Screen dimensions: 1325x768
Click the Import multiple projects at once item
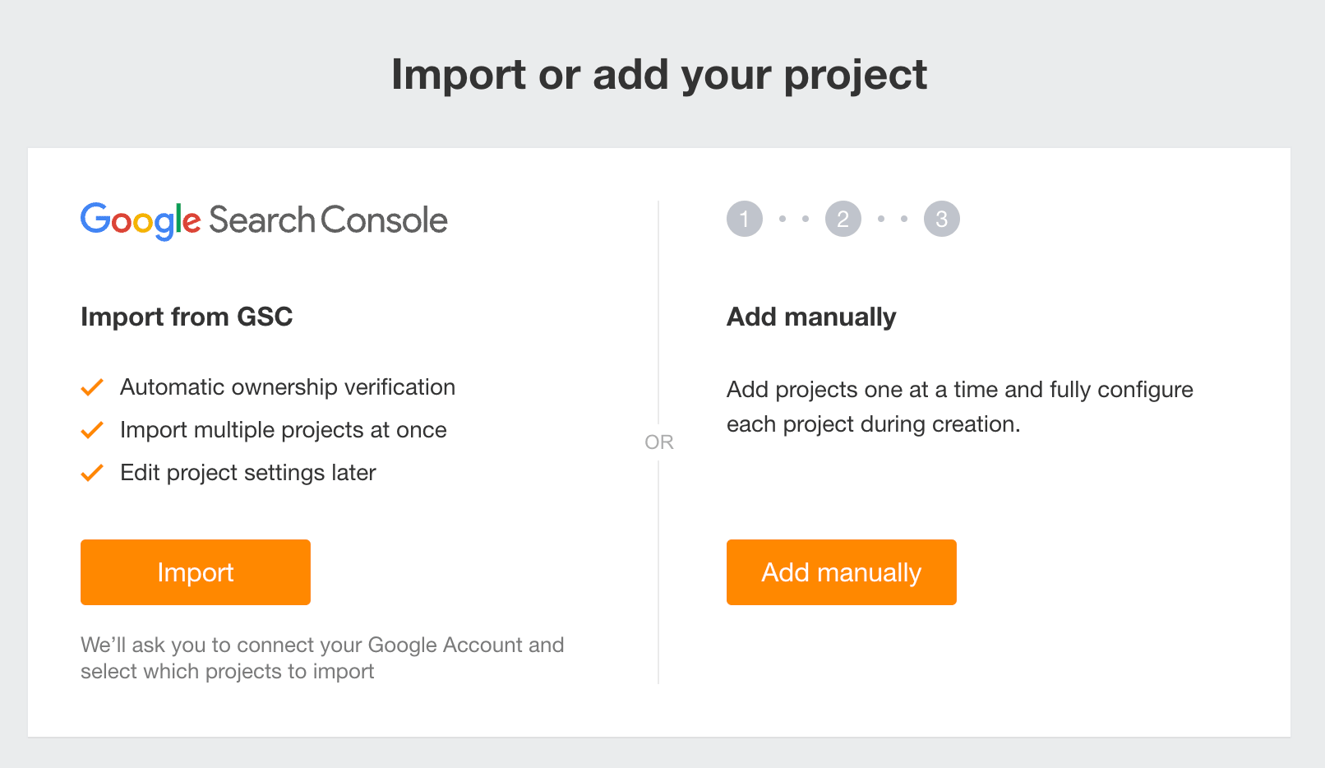tap(283, 430)
